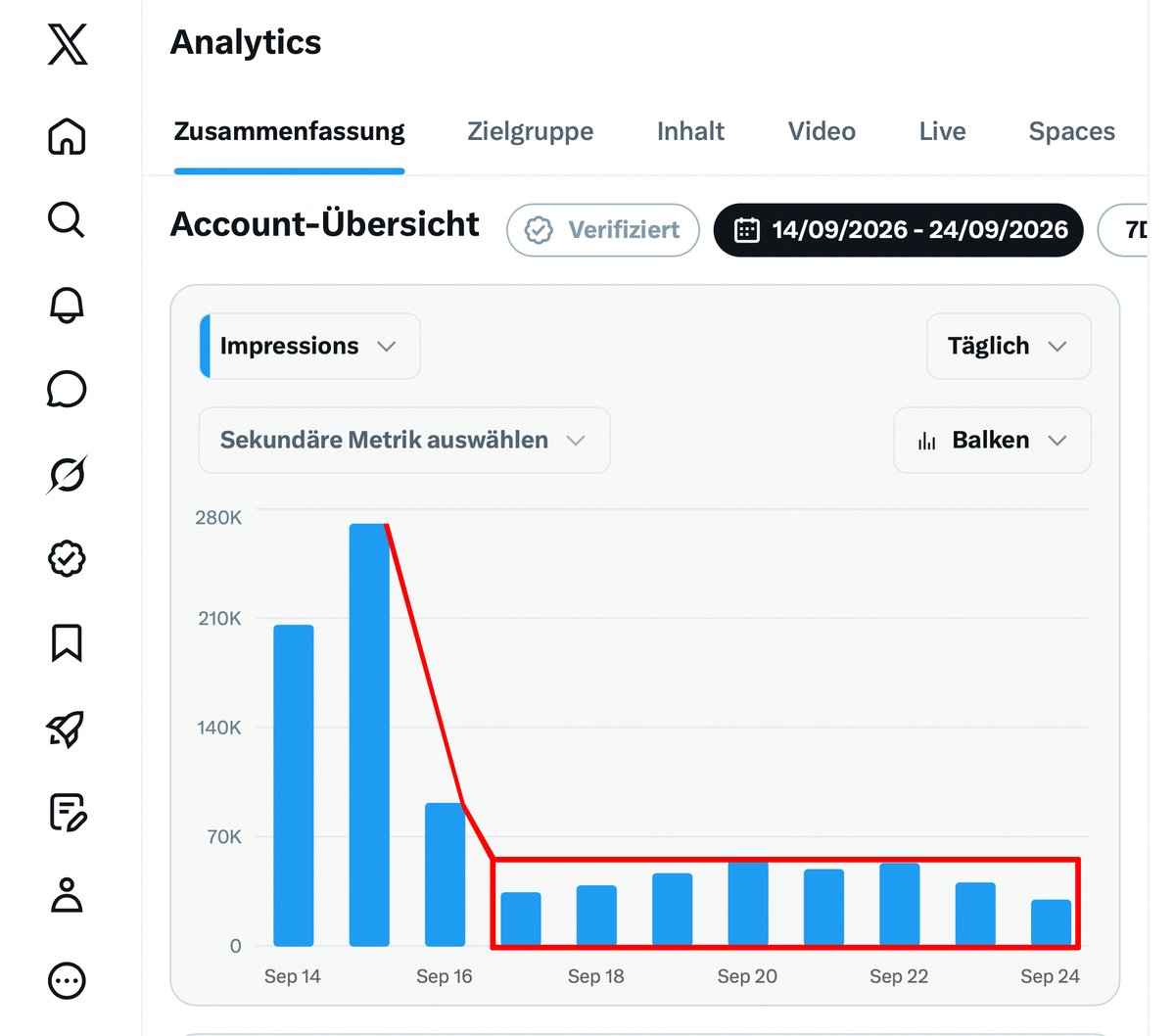This screenshot has width=1175, height=1036.
Task: Open the Impressions metric dropdown
Action: coord(309,346)
